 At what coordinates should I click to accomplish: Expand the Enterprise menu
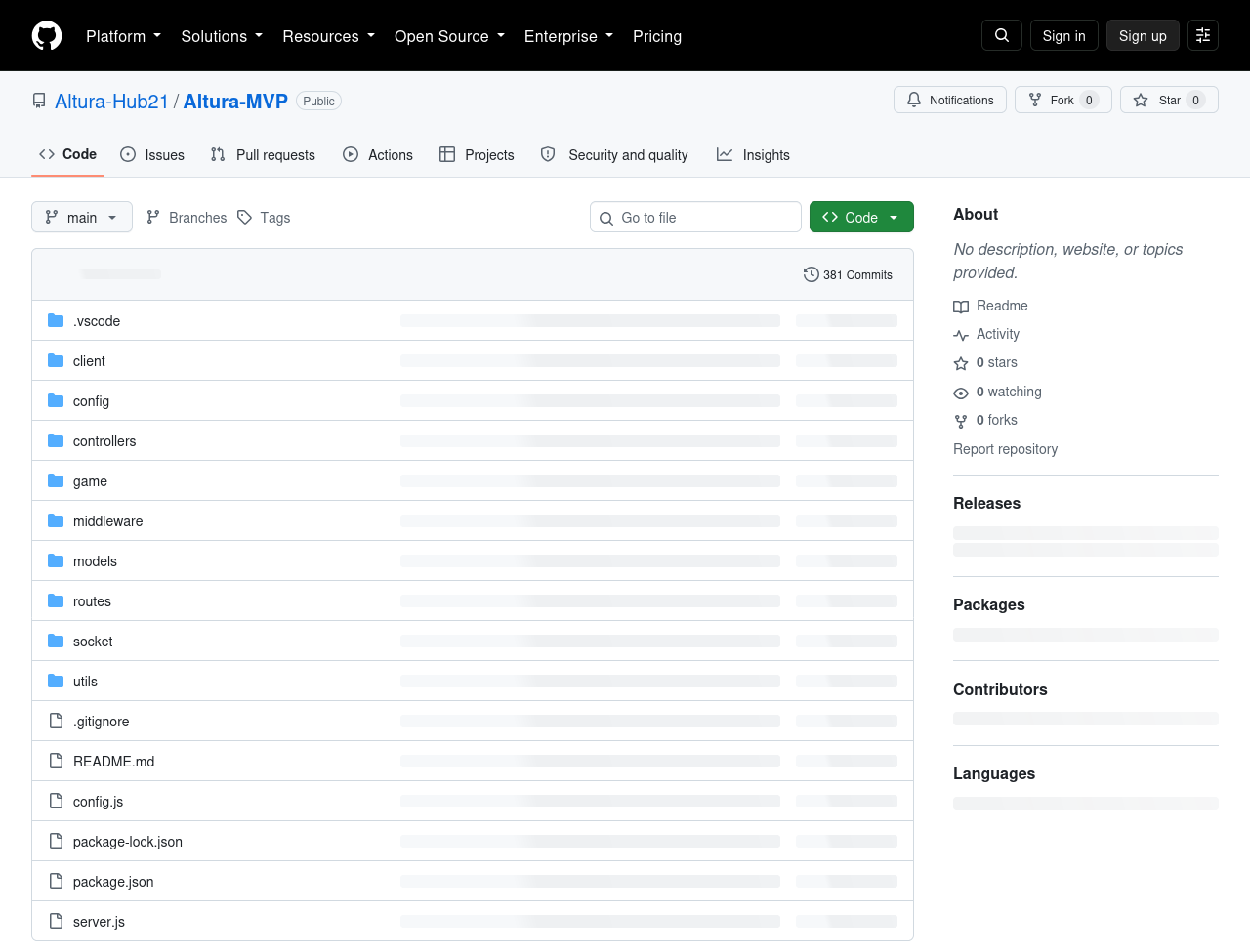coord(568,36)
